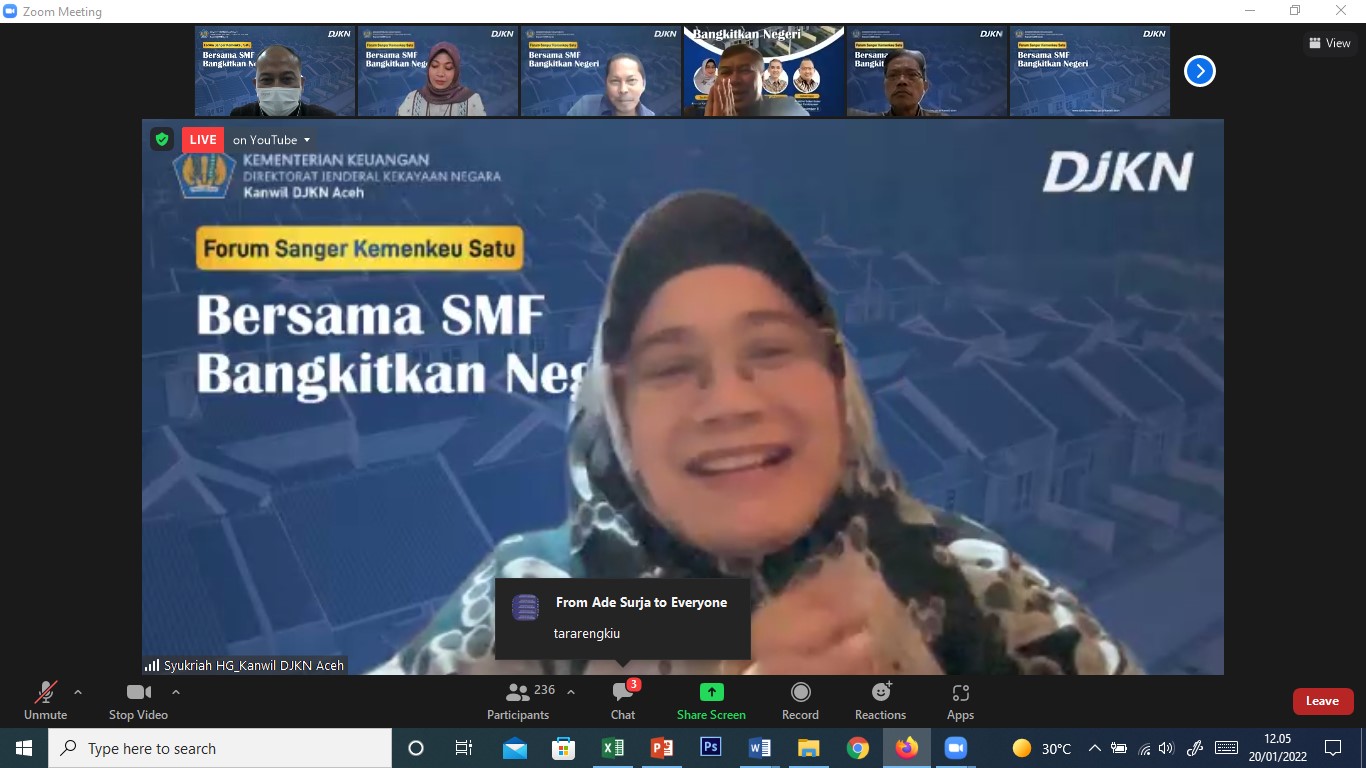This screenshot has width=1366, height=768.
Task: Leave the meeting
Action: (1322, 701)
